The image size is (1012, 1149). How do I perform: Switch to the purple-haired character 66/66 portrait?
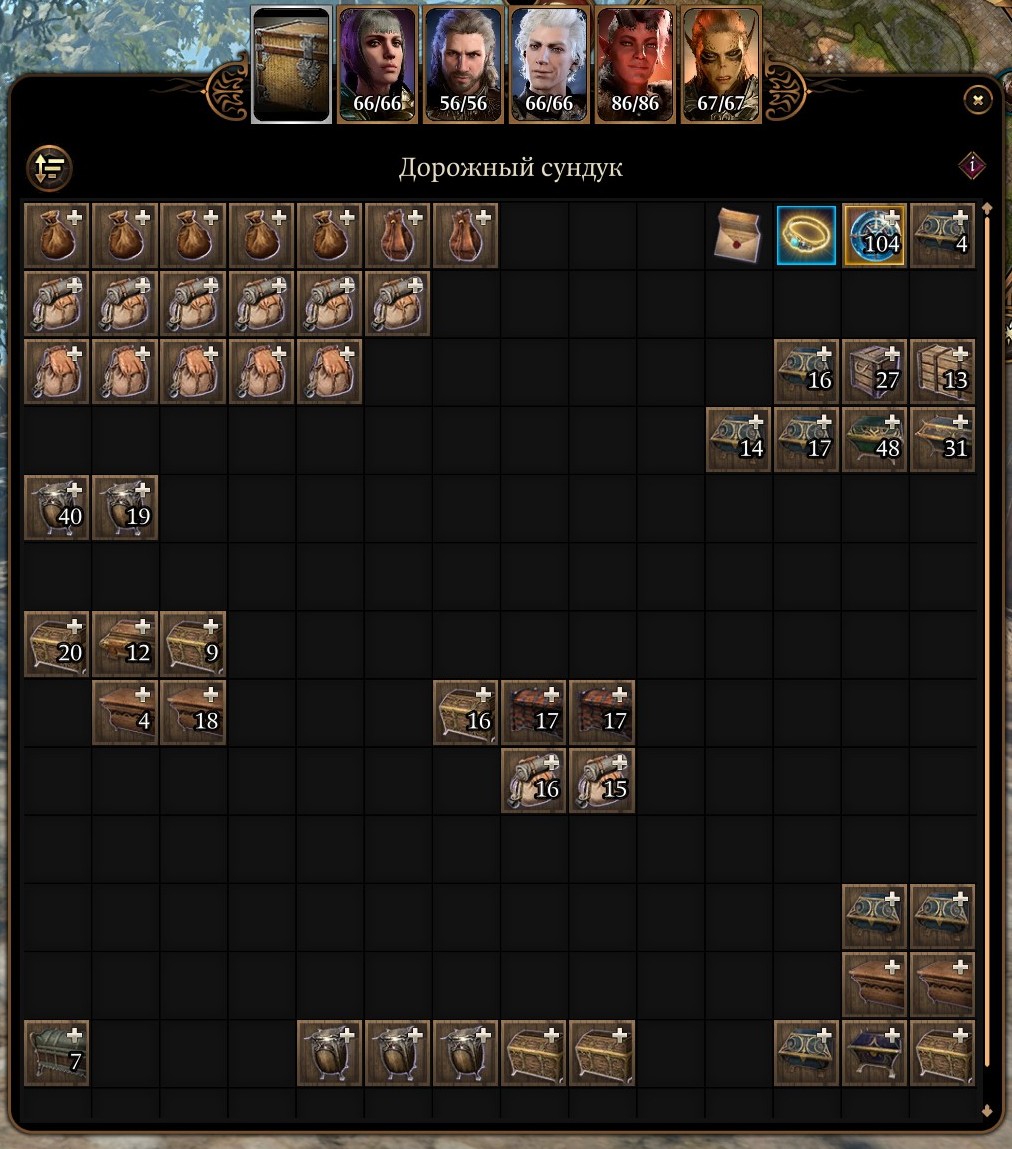377,64
